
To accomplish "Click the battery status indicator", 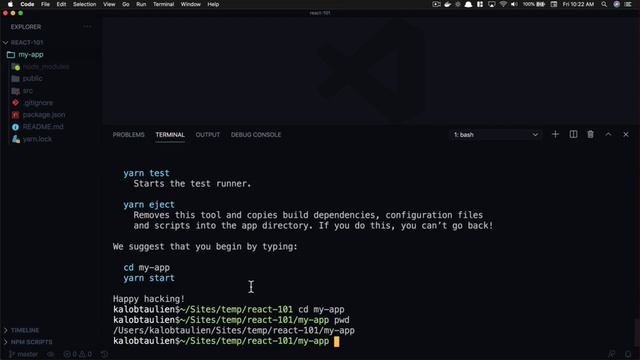I will pos(534,4).
